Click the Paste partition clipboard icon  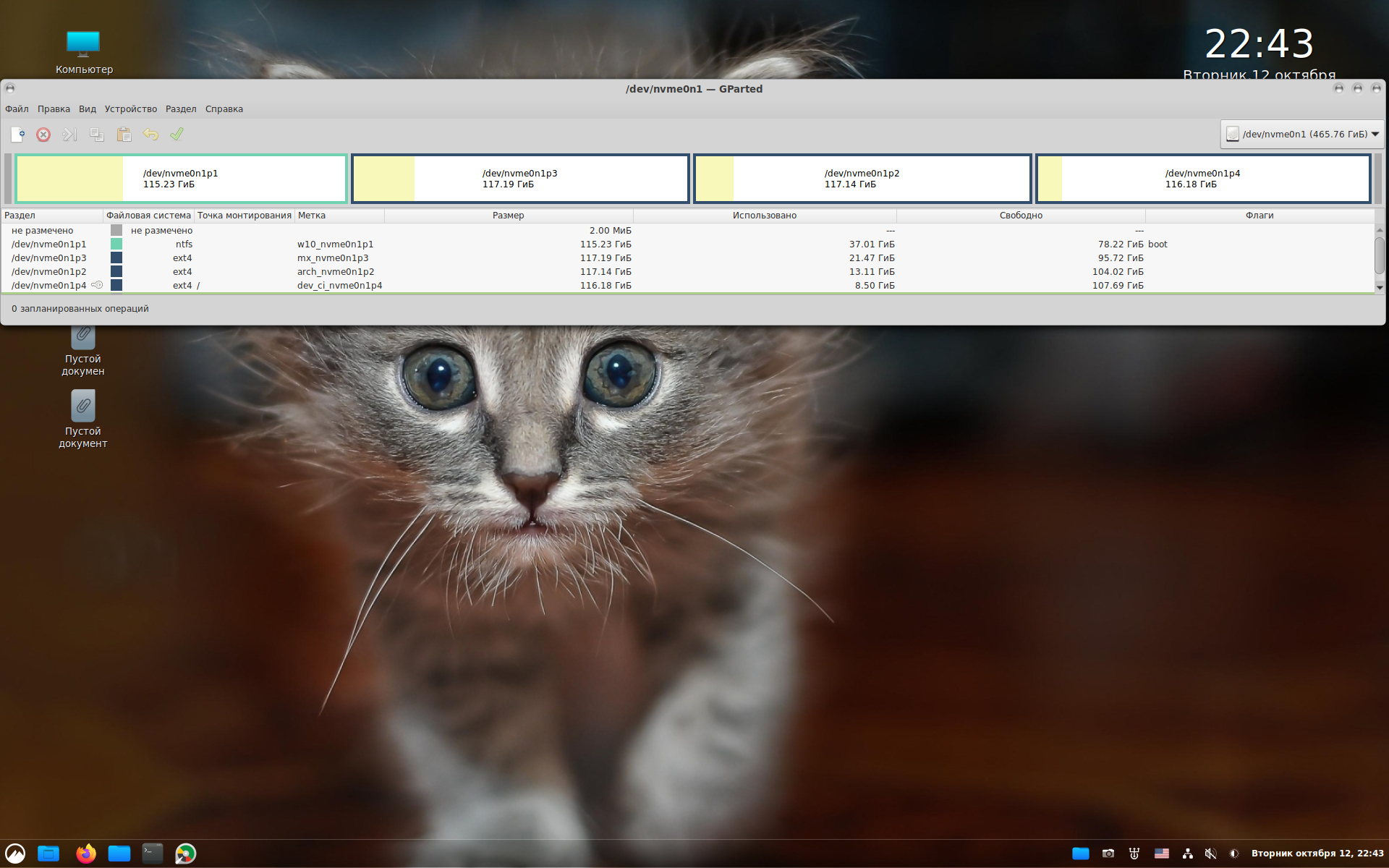point(124,135)
